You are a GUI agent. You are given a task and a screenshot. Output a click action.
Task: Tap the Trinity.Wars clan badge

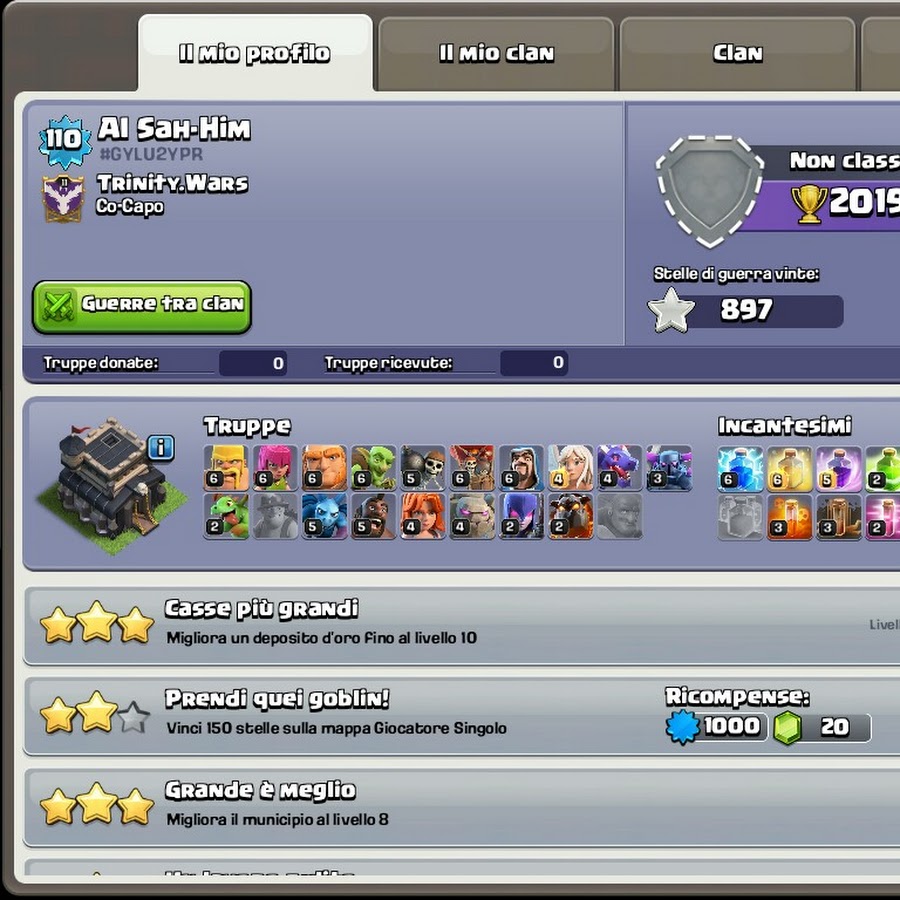(63, 198)
